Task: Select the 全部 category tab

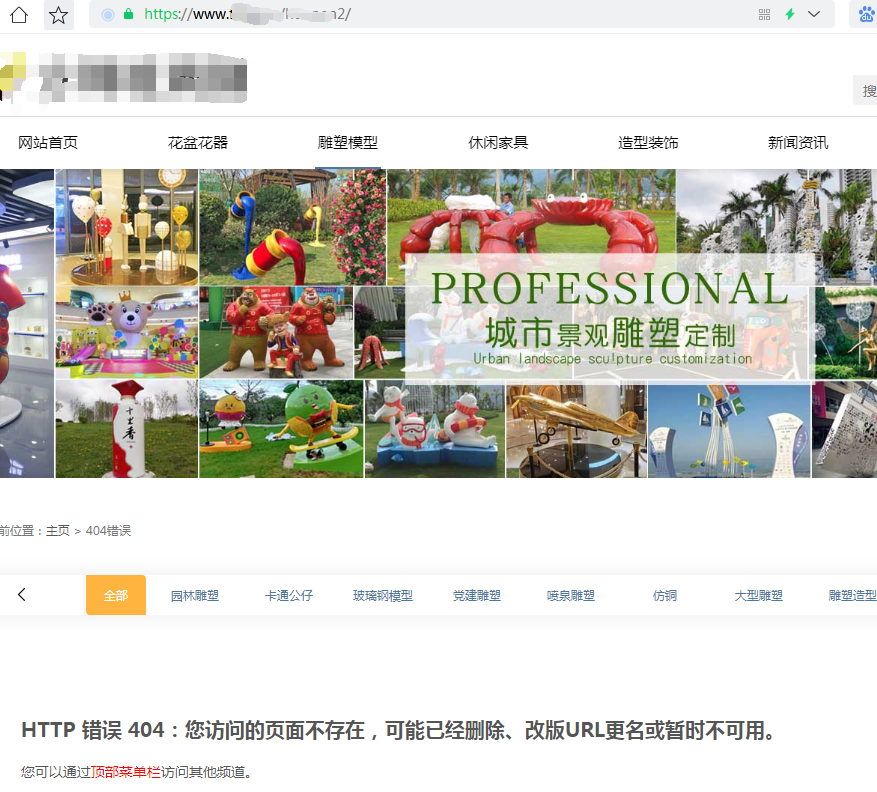Action: coord(116,595)
